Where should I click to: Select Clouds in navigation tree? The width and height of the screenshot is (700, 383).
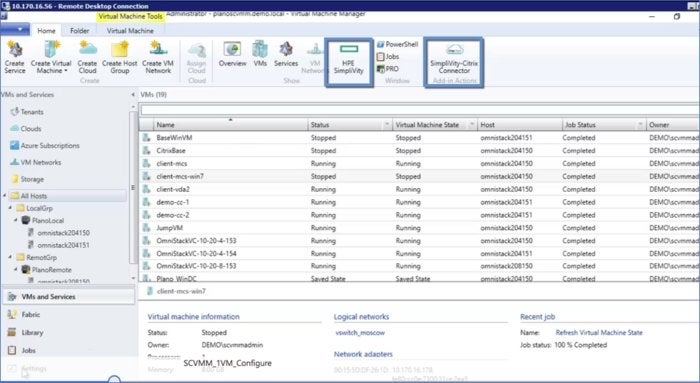coord(26,129)
